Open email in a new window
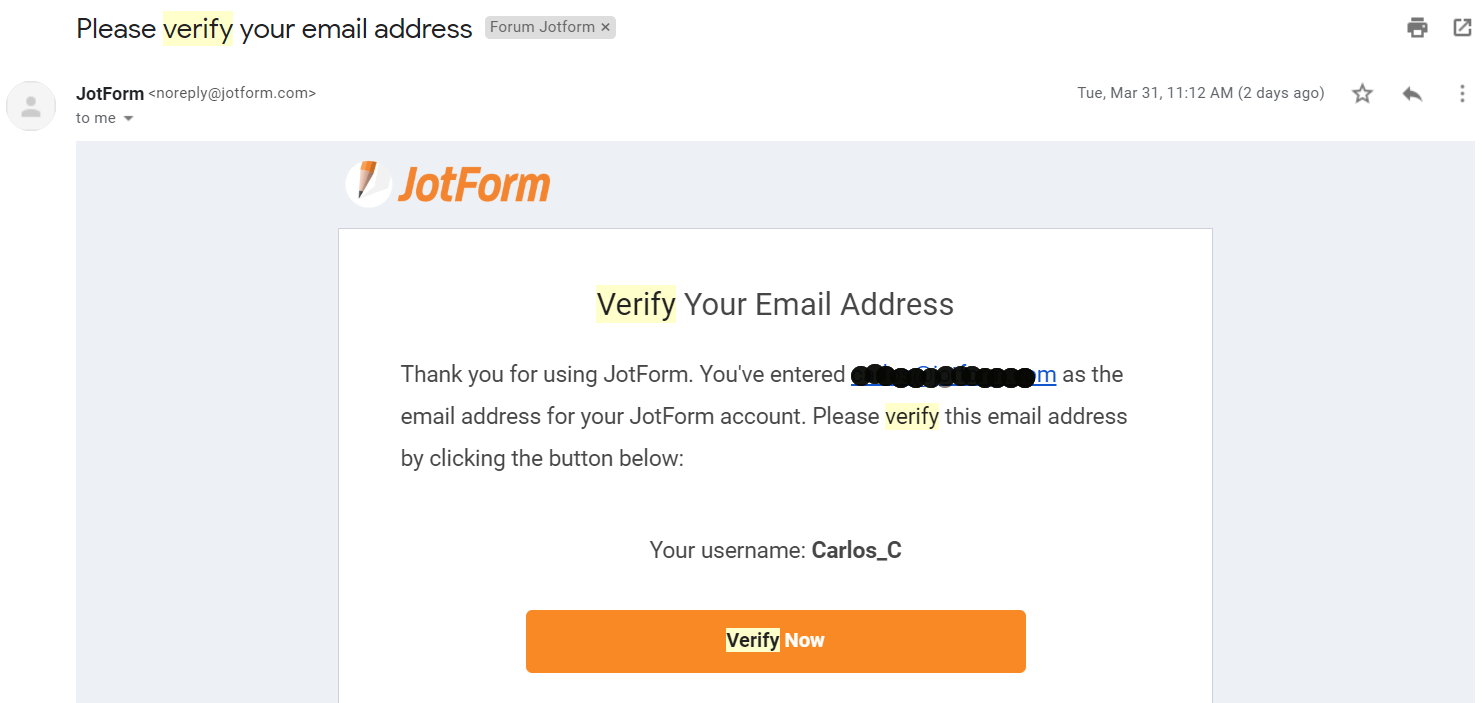 tap(1462, 27)
